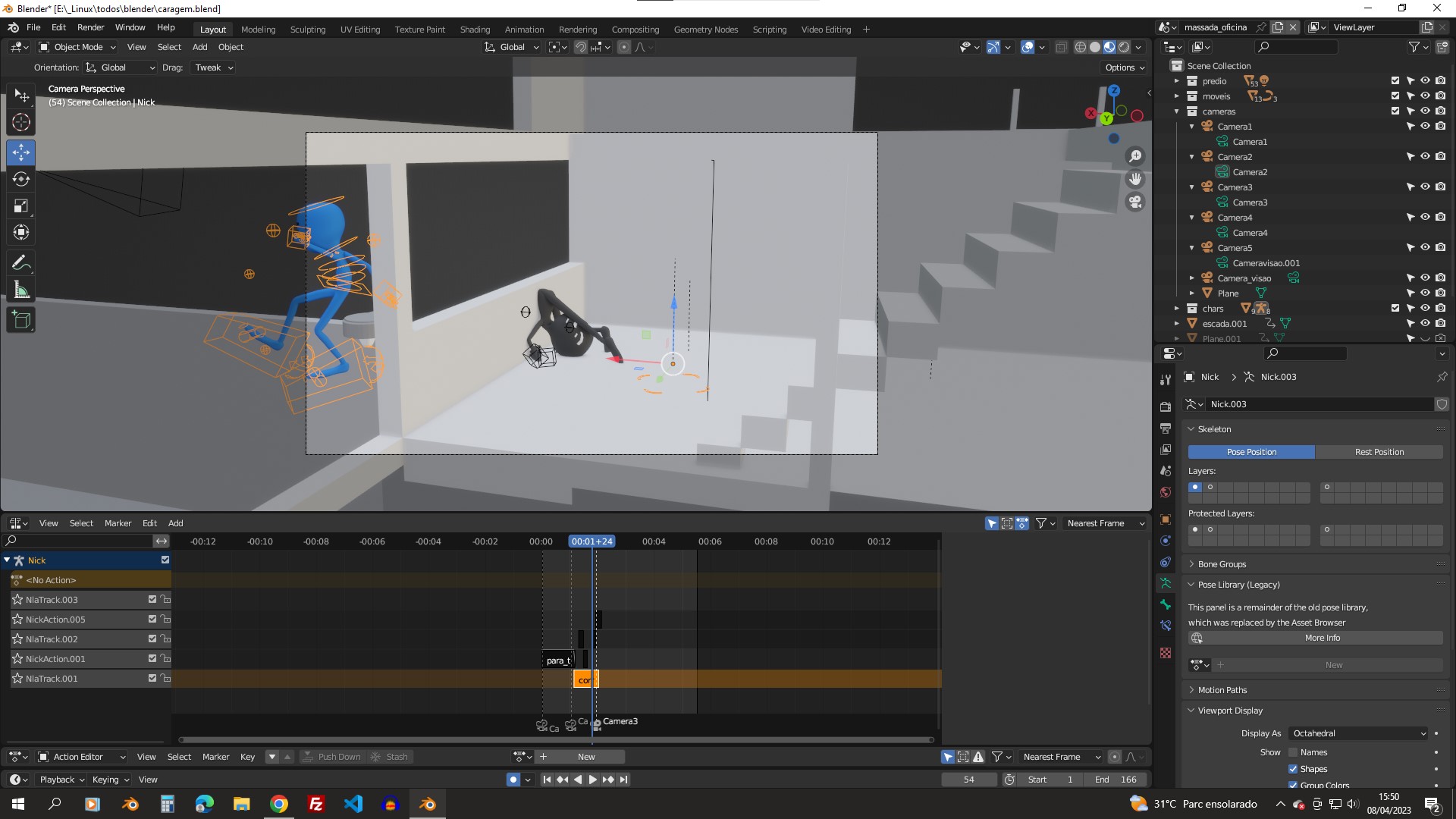Open the File menu
This screenshot has height=819, width=1456.
click(x=33, y=27)
